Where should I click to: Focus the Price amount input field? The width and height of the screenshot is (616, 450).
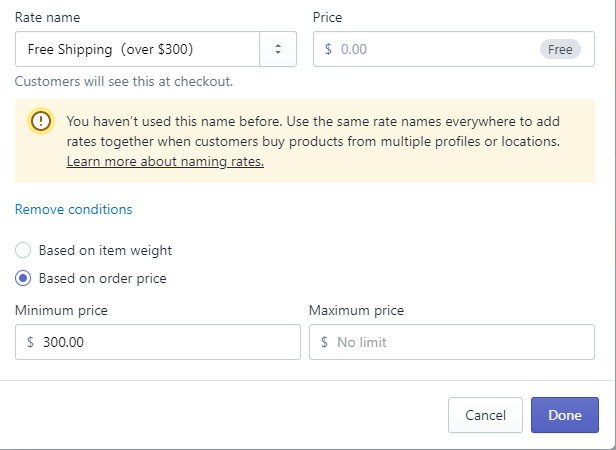(430, 48)
